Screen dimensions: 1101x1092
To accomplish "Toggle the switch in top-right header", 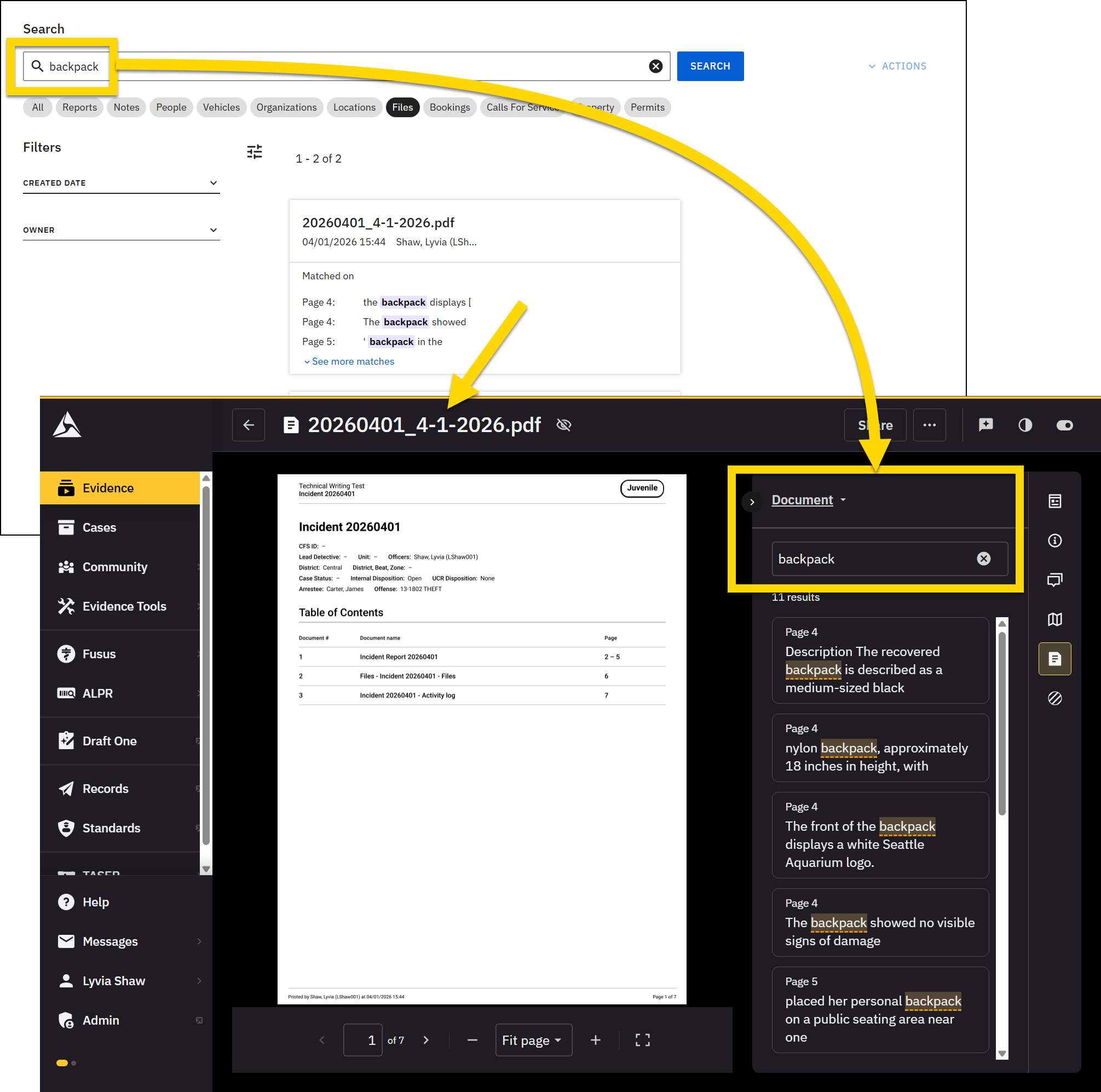I will pos(1064,425).
